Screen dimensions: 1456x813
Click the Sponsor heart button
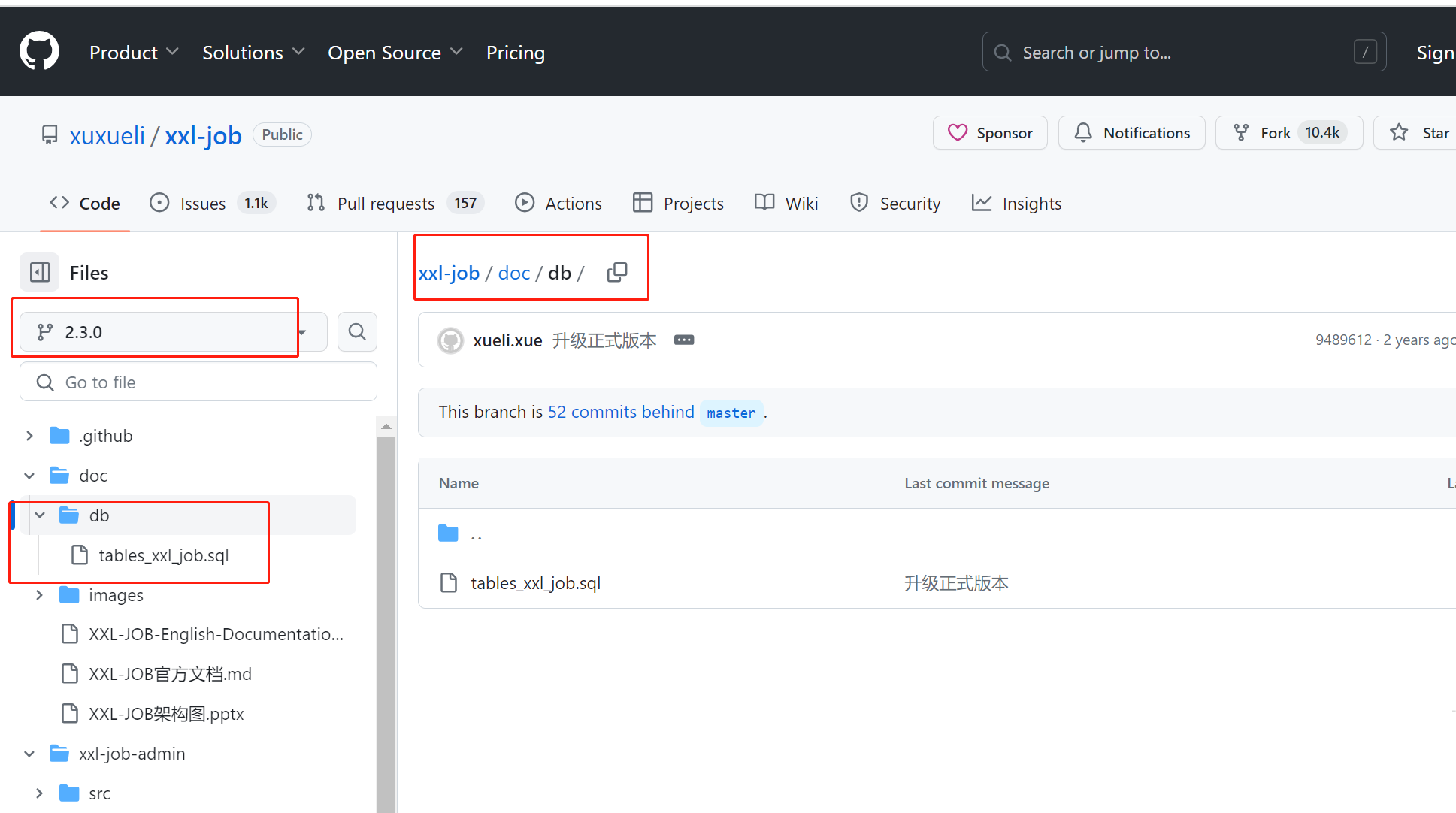[990, 133]
